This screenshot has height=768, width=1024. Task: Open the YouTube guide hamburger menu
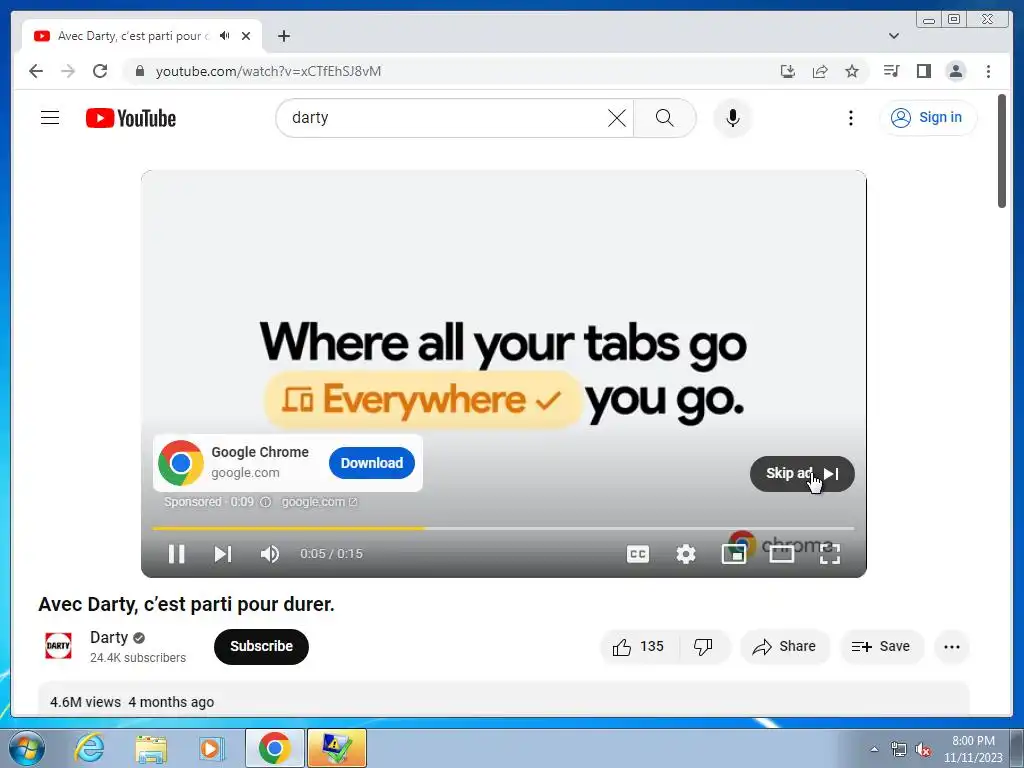pyautogui.click(x=50, y=118)
